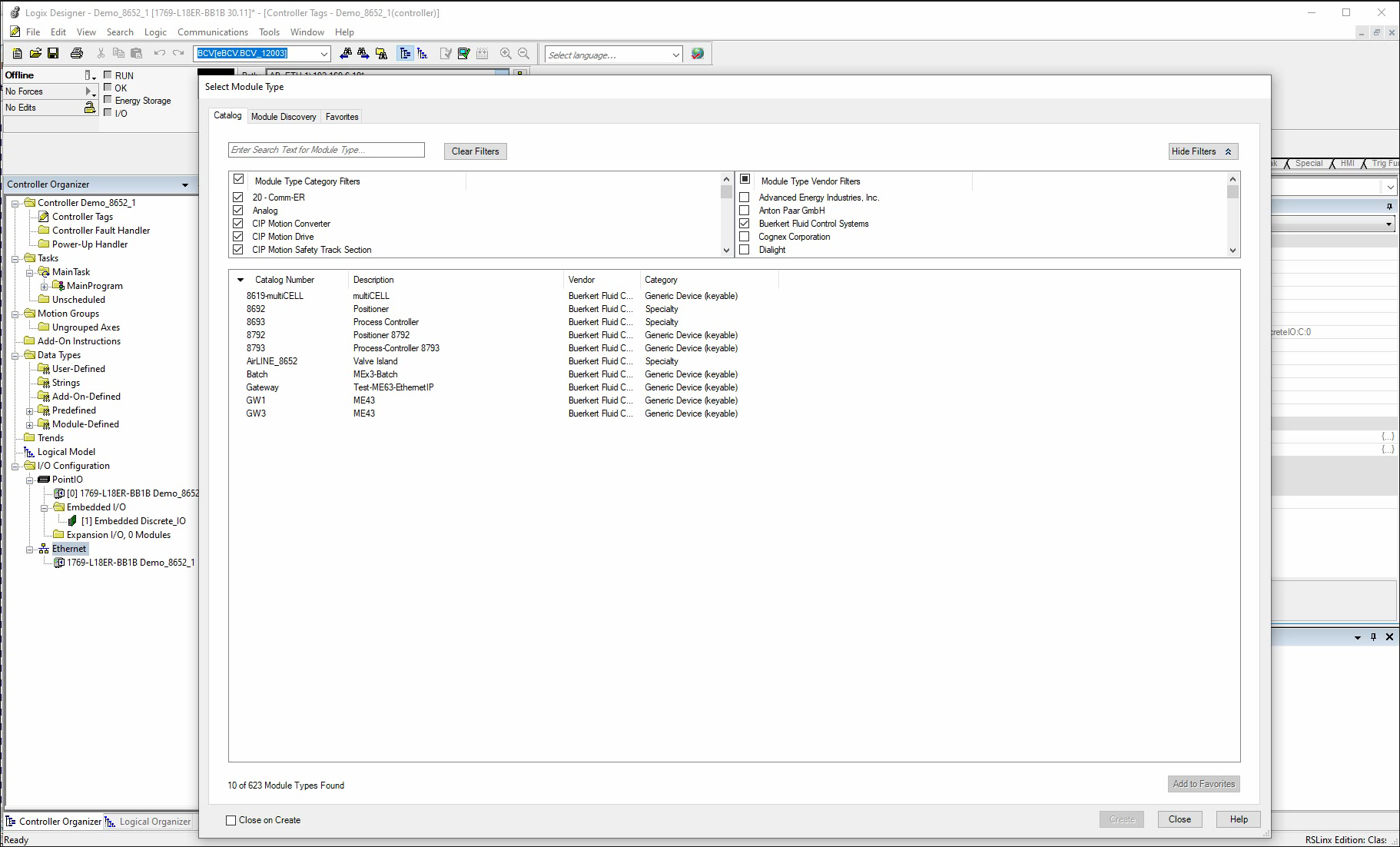
Task: Click the Verify Controller icon
Action: (463, 53)
